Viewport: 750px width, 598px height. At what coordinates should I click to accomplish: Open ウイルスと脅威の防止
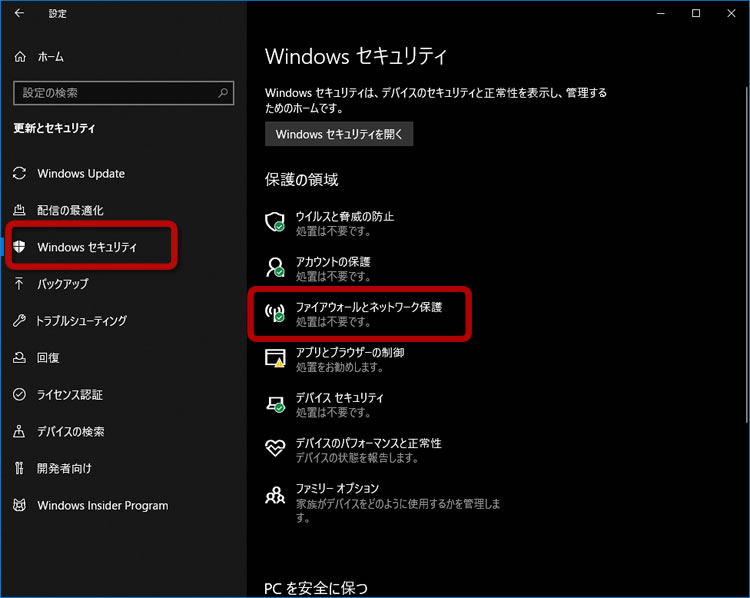point(344,217)
